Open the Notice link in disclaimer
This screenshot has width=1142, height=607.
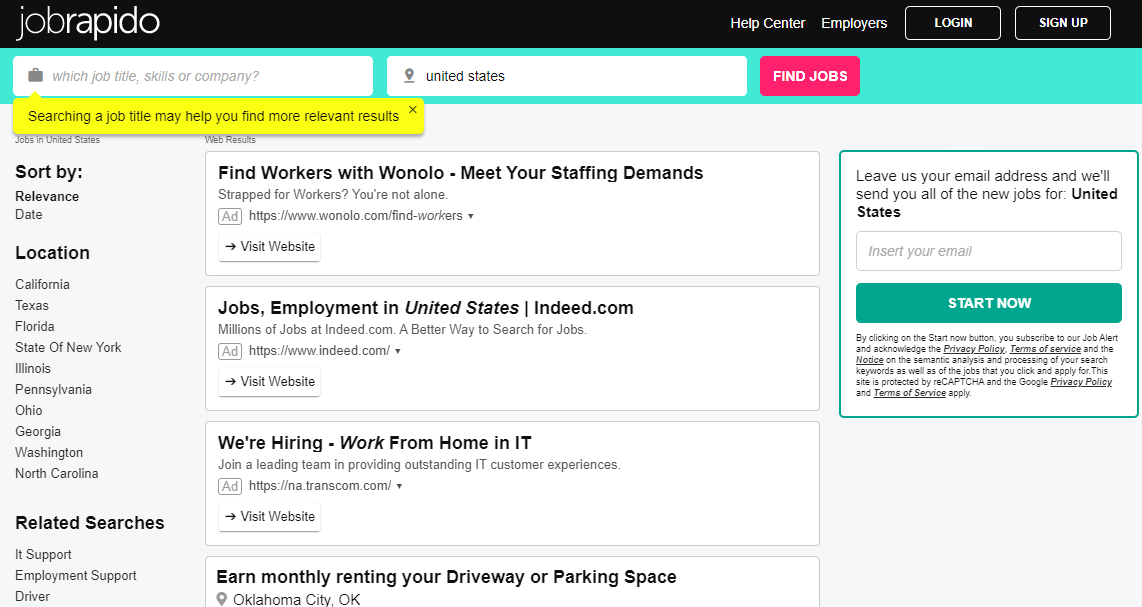pos(870,360)
